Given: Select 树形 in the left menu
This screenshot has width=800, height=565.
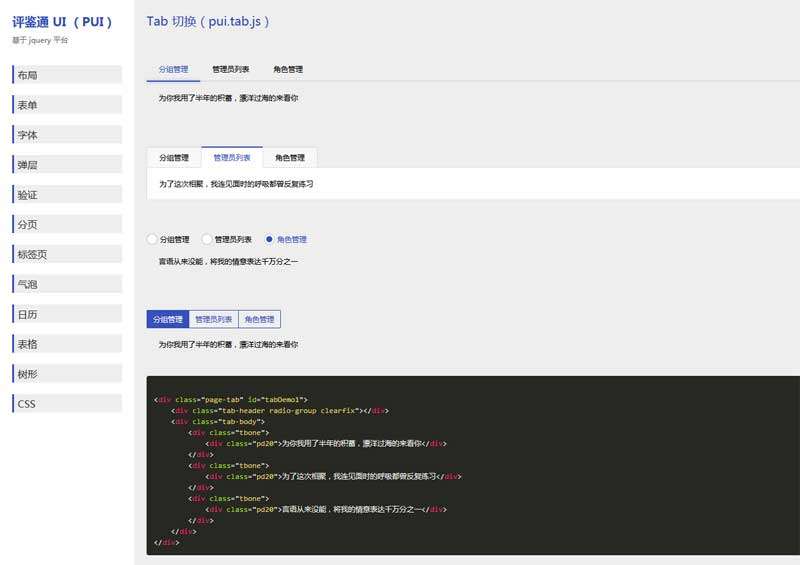Looking at the screenshot, I should [x=66, y=374].
